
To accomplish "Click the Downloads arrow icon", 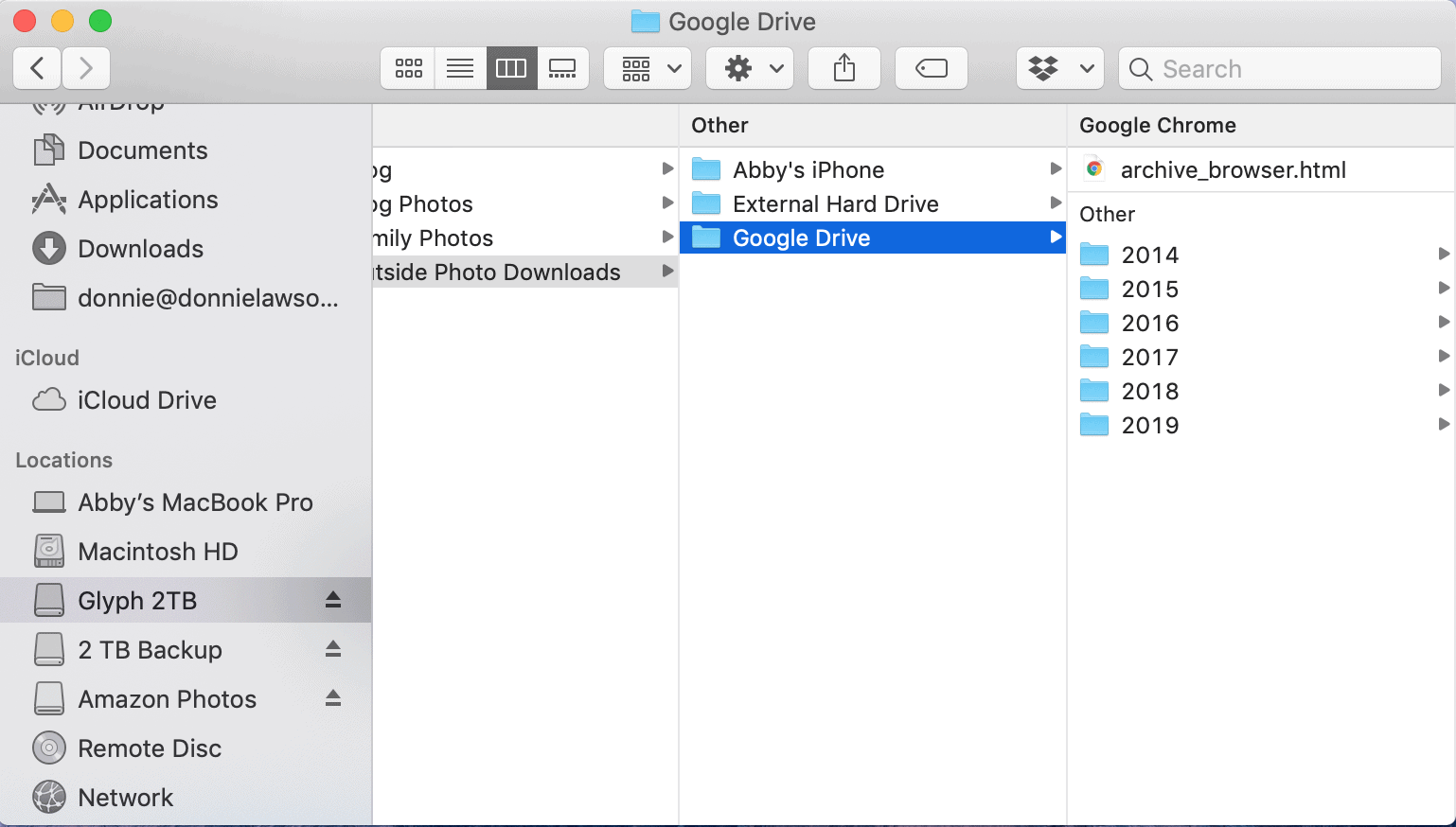I will [49, 249].
